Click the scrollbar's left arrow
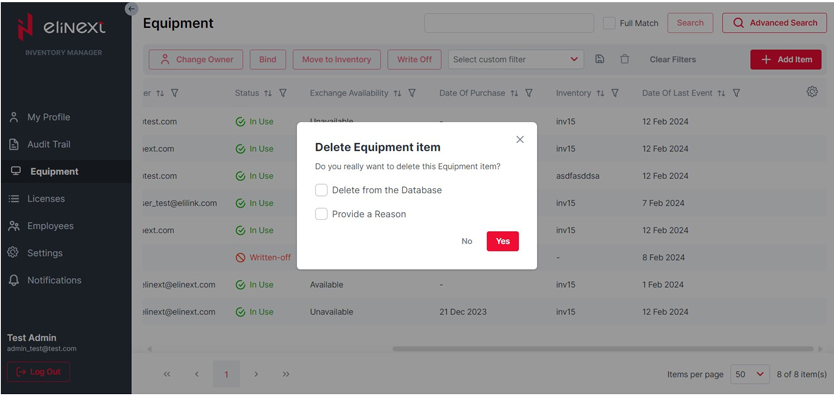 pos(149,349)
